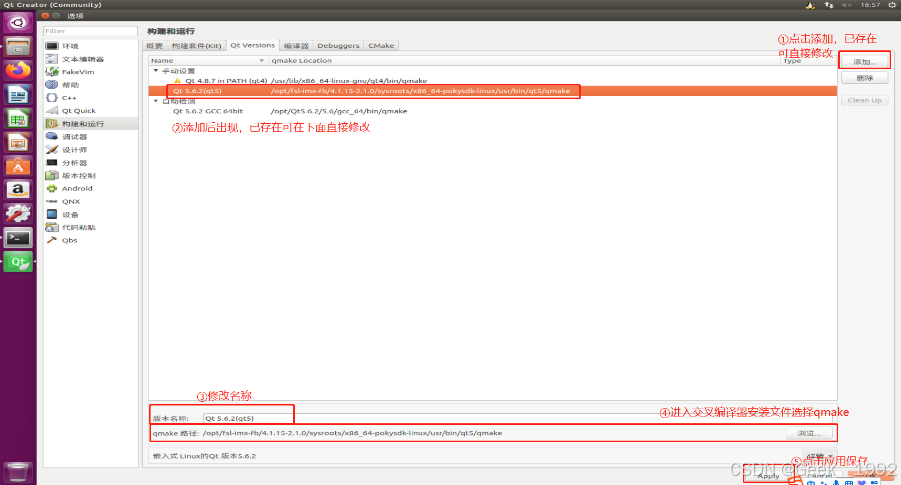Switch to the 编译器 tab
The image size is (901, 485).
pos(296,45)
